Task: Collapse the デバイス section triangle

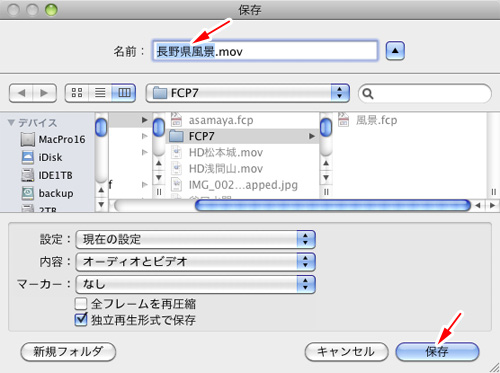Action: click(11, 123)
